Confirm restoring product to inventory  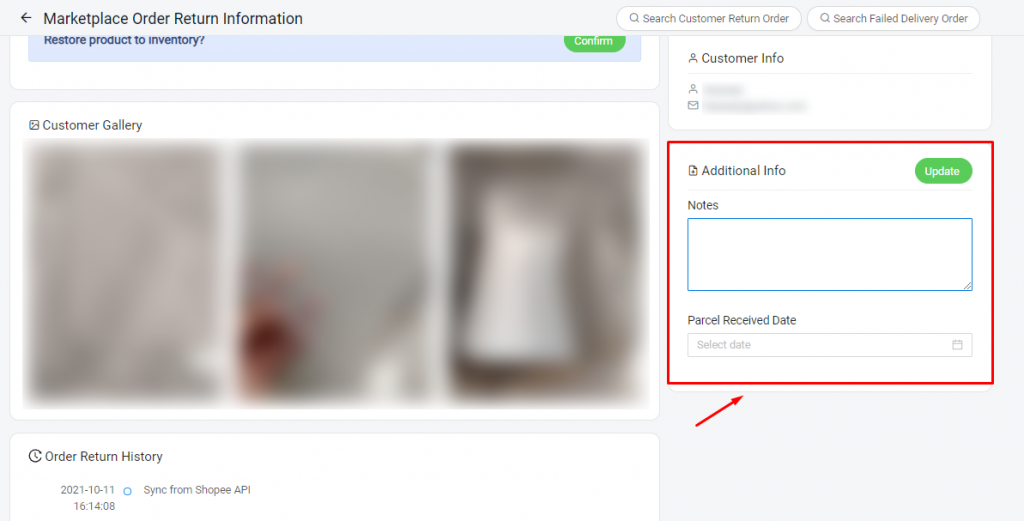coord(594,41)
